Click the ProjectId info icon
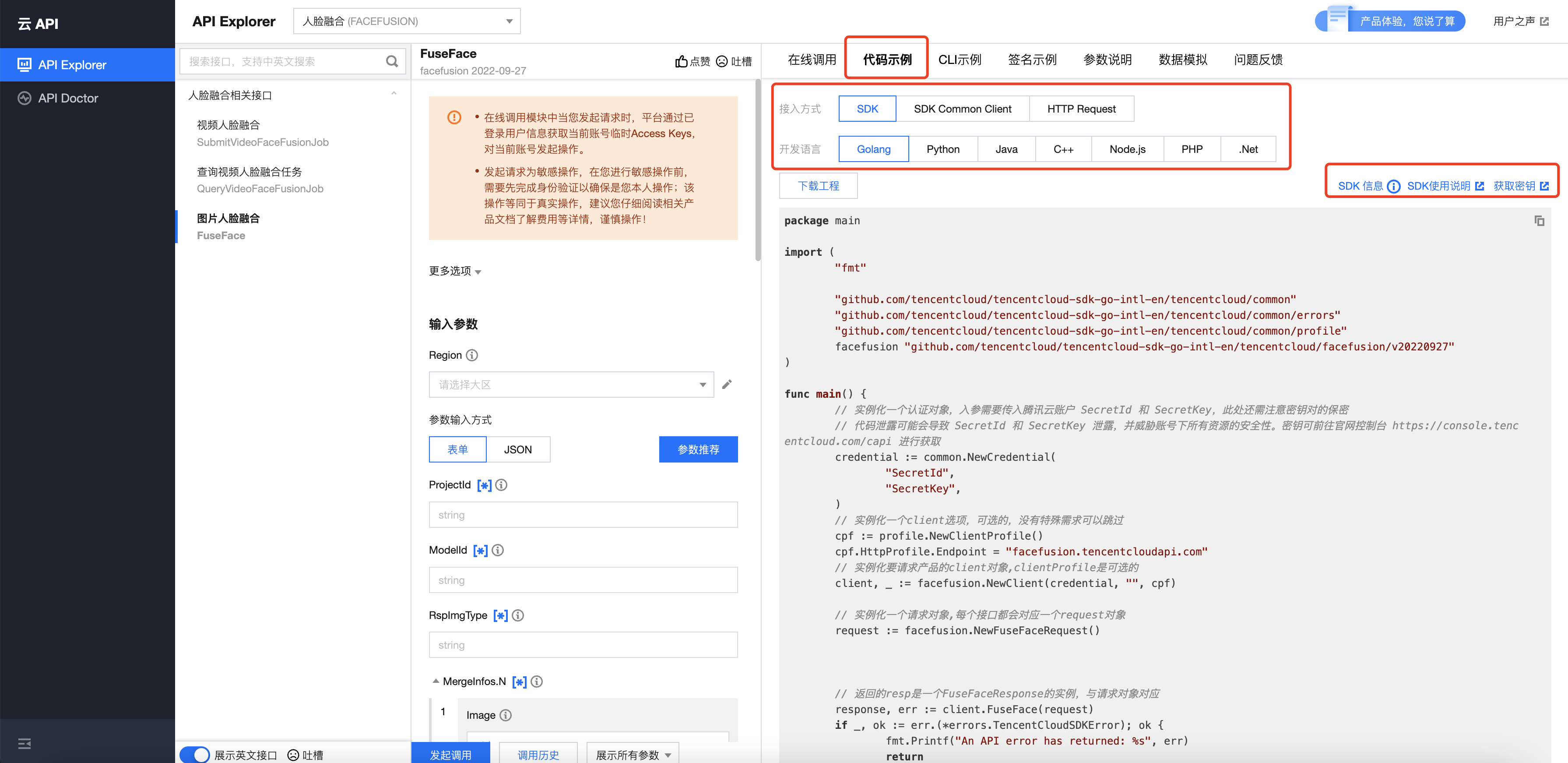This screenshot has height=763, width=1568. [x=501, y=485]
